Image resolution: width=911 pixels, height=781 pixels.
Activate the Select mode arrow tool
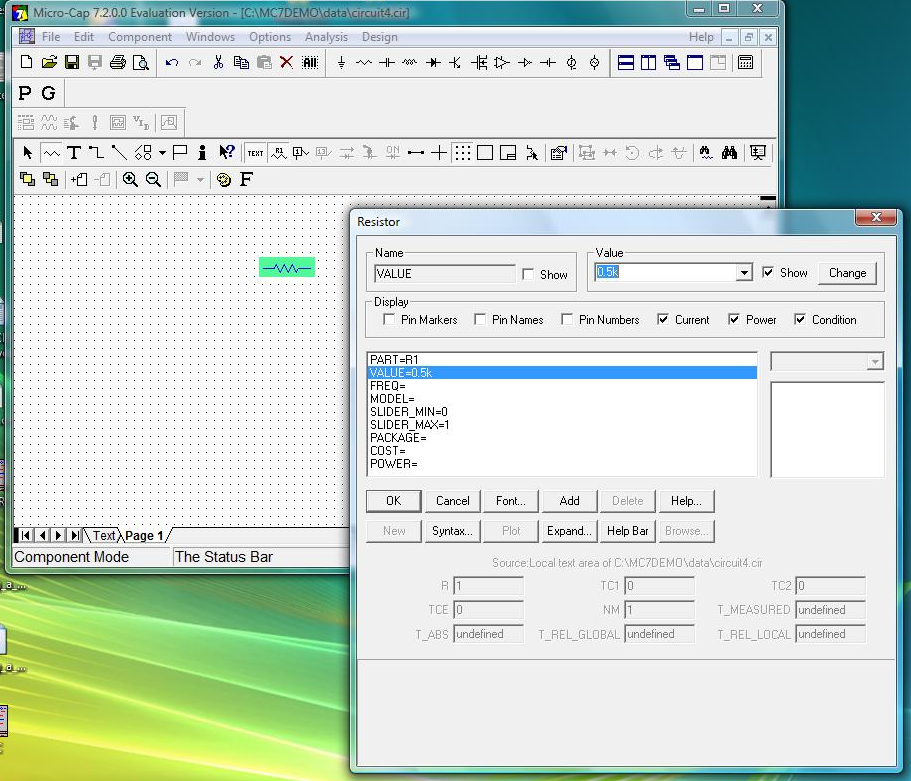click(x=27, y=153)
